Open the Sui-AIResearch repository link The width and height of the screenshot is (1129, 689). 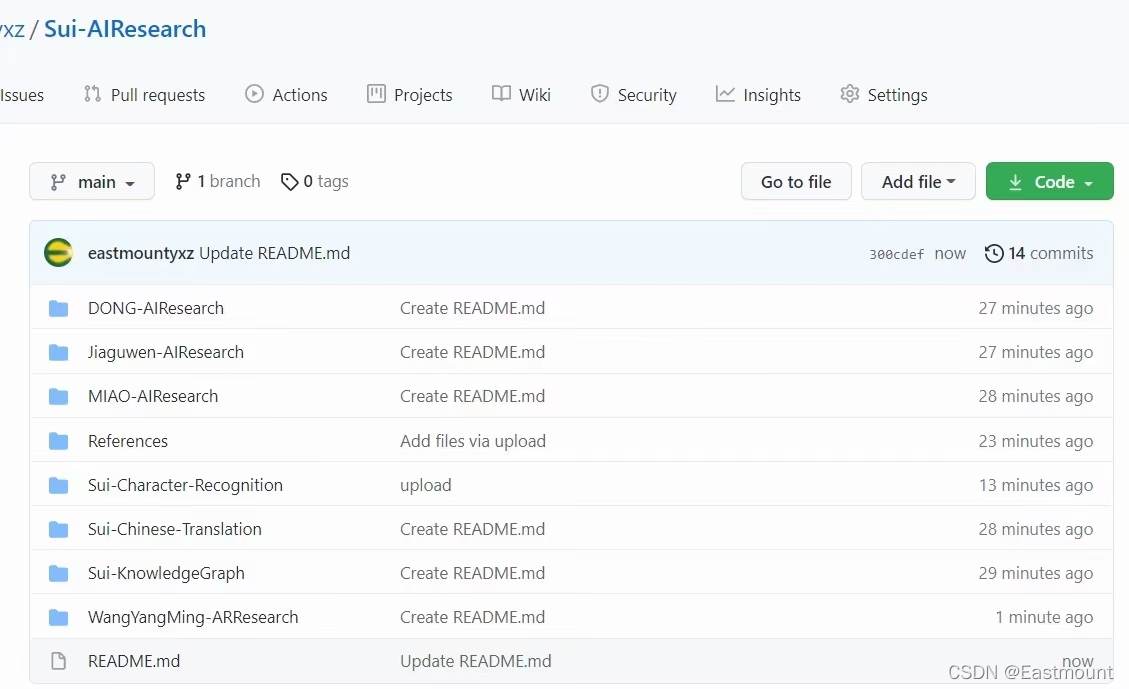[125, 29]
